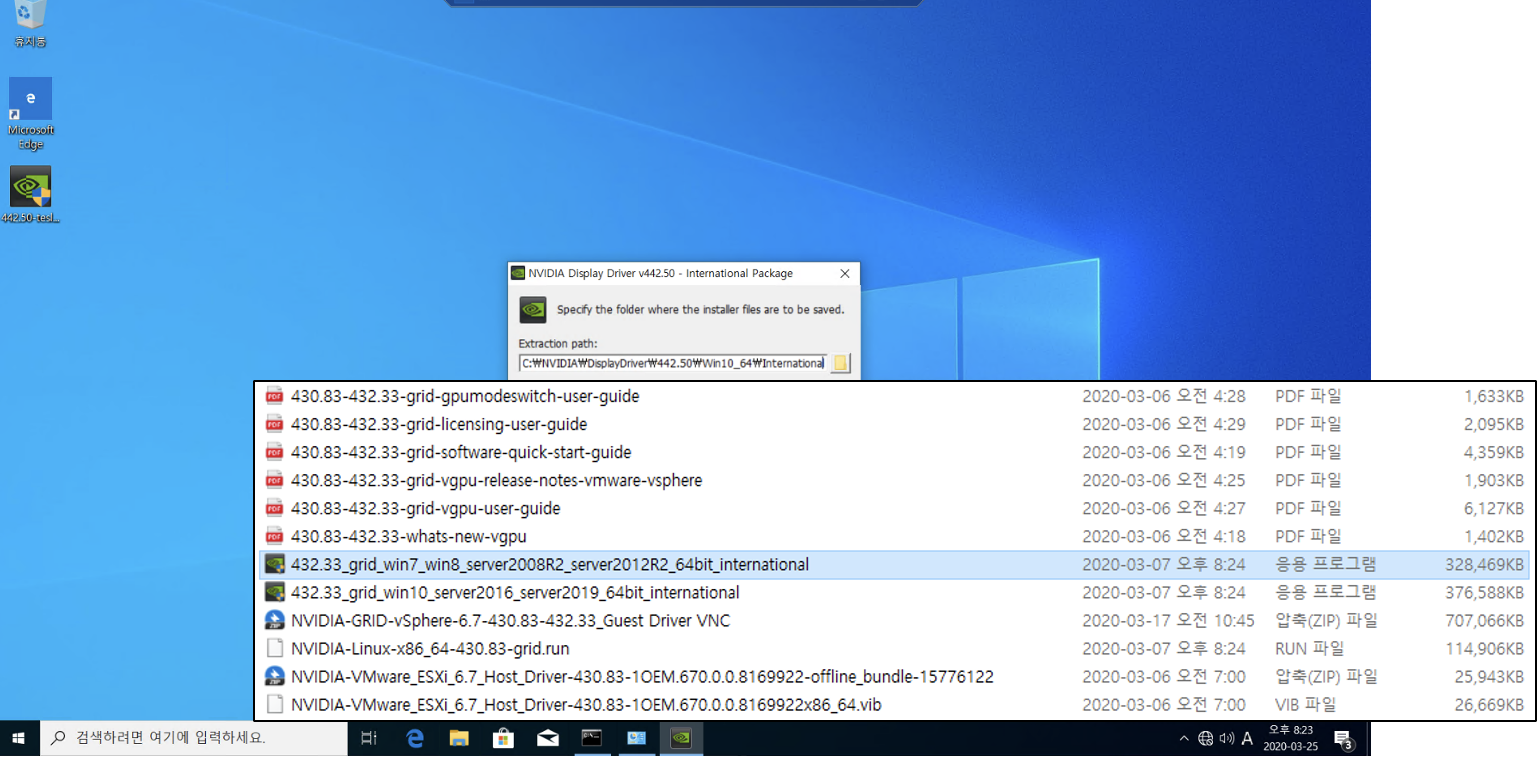The image size is (1538, 758).
Task: Close the NVIDIA Display Driver dialog
Action: point(845,273)
